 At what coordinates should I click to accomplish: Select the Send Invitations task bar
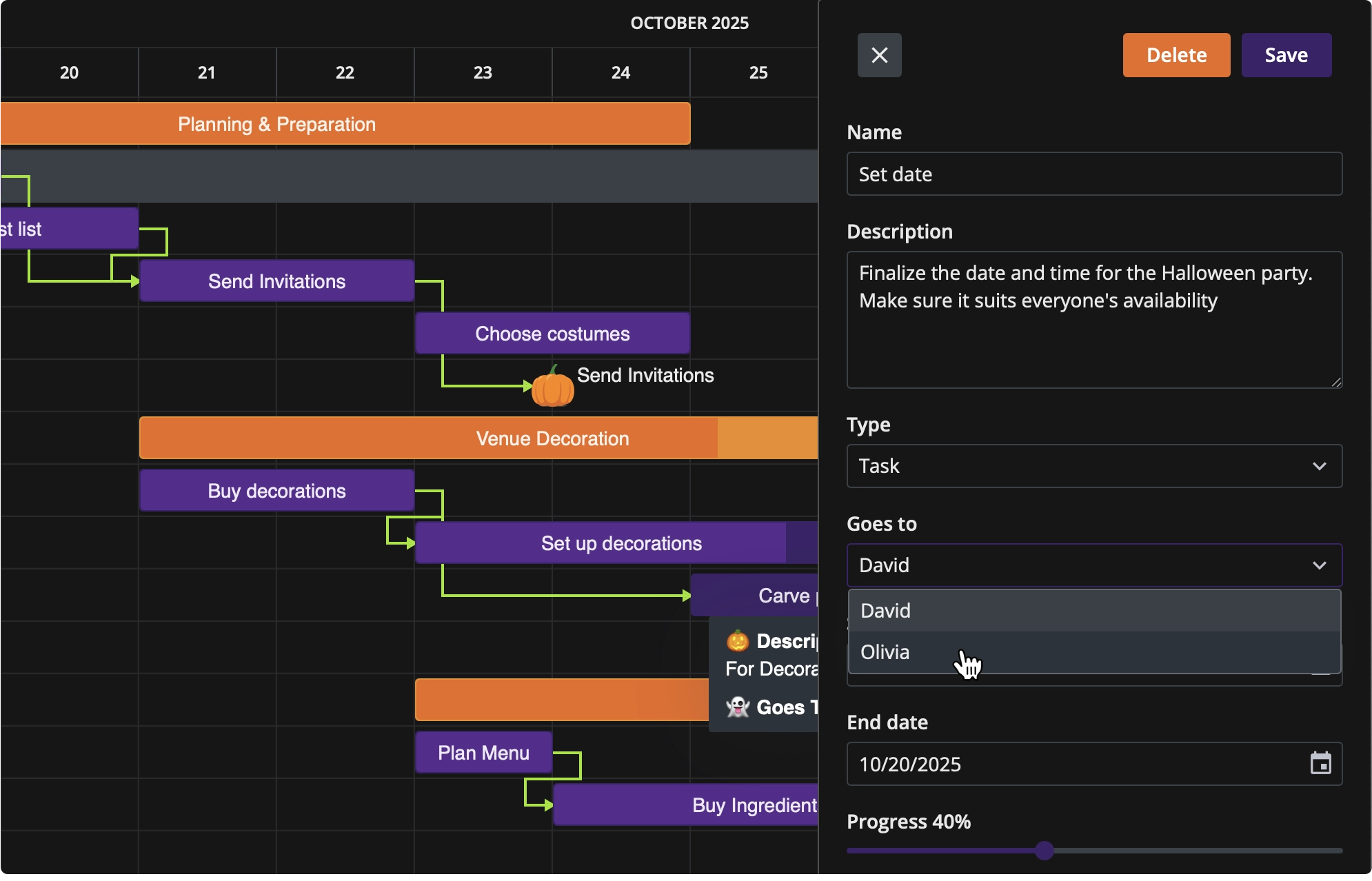[x=276, y=281]
